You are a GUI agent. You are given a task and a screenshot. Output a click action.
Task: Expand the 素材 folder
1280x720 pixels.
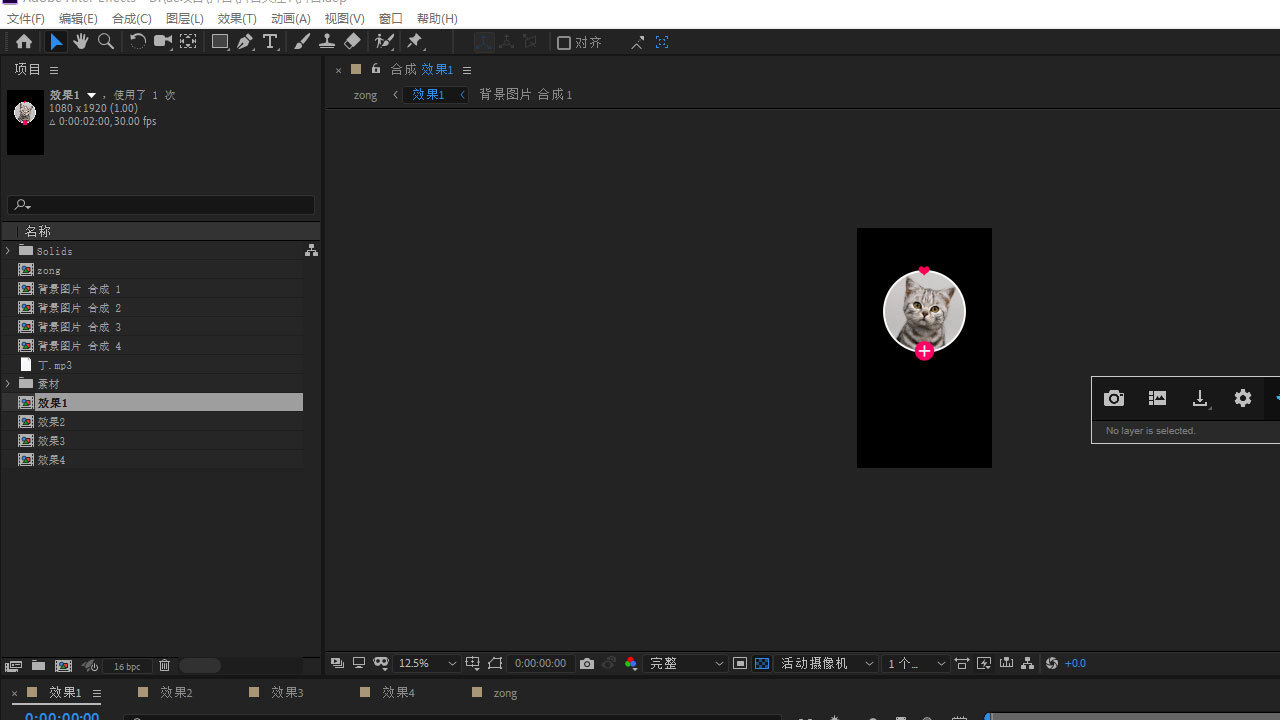pyautogui.click(x=8, y=383)
